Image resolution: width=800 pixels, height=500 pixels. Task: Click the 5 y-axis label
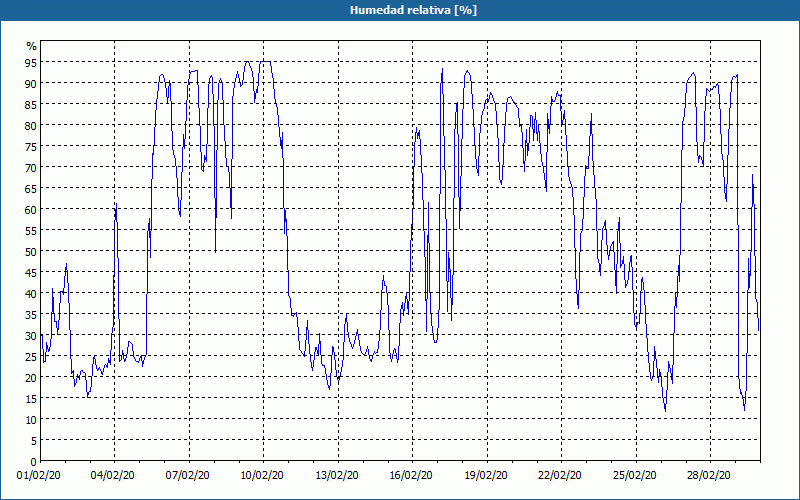[34, 441]
